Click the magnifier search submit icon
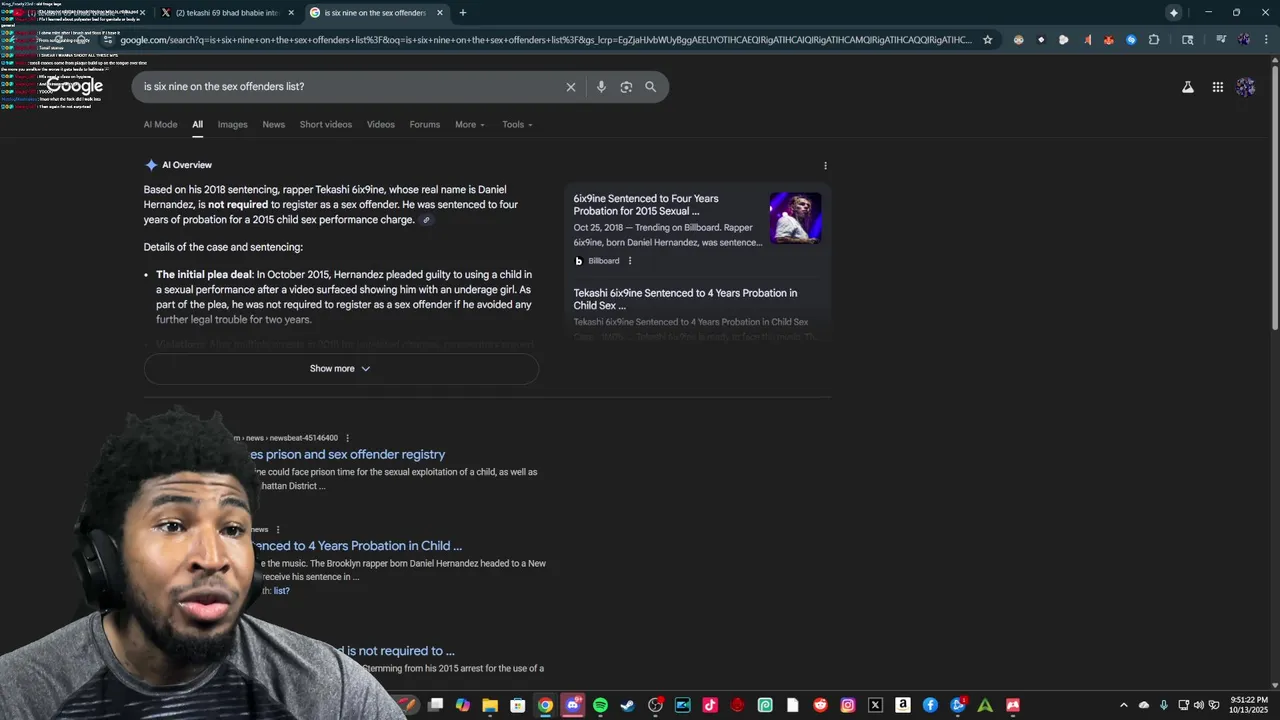Viewport: 1280px width, 720px height. [x=650, y=87]
